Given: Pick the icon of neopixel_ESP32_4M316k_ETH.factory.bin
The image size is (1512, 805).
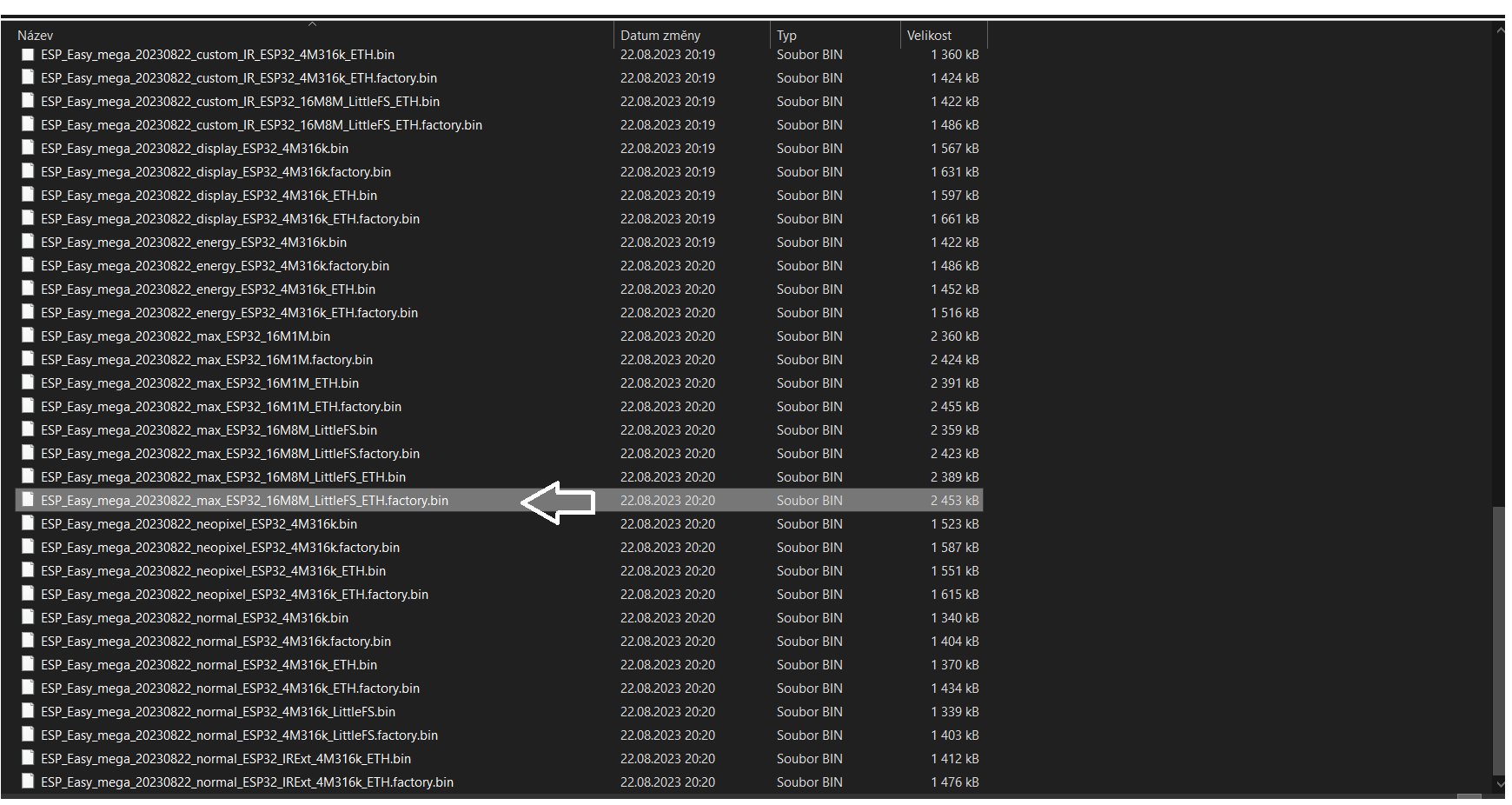Looking at the screenshot, I should click(x=28, y=595).
